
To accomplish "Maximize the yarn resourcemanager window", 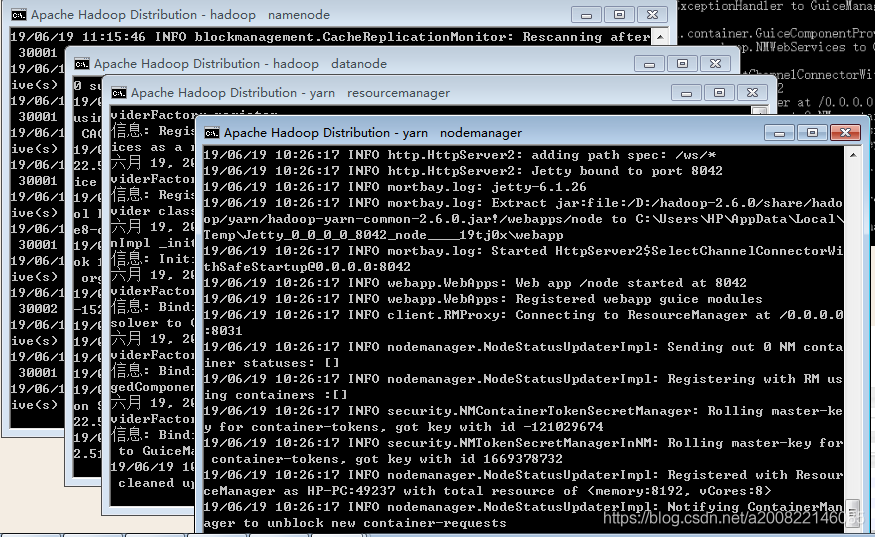I will coord(719,93).
